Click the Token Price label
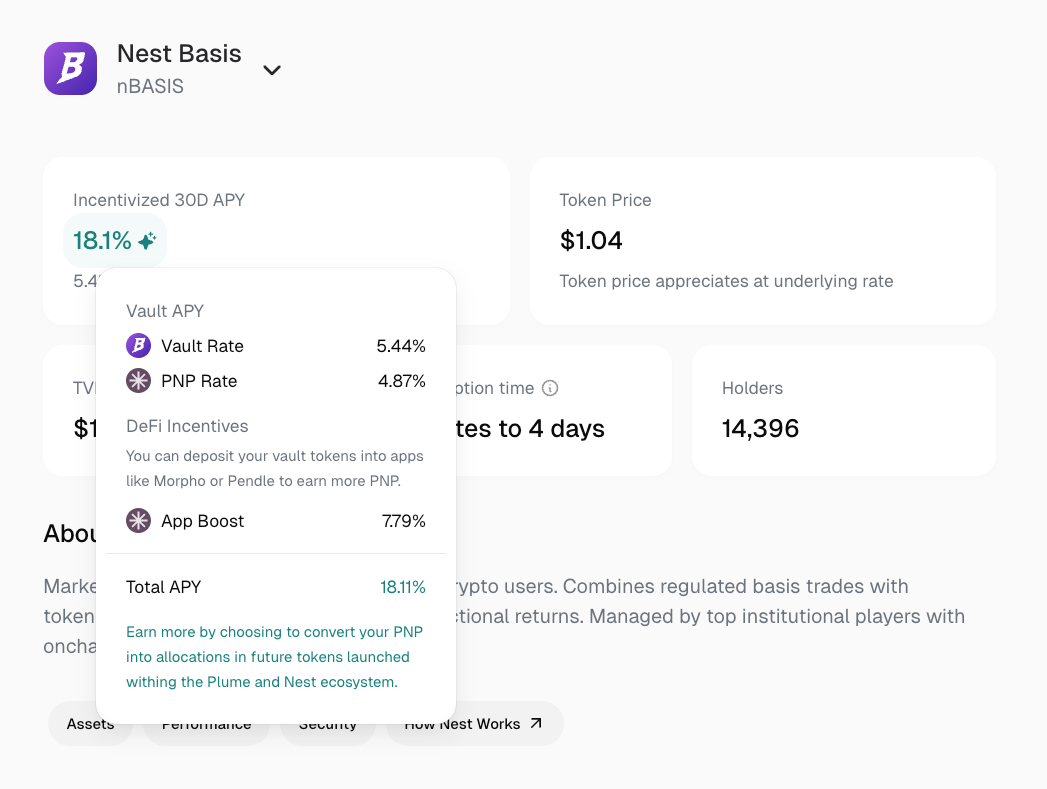Screen dimensions: 1047x789 [605, 200]
